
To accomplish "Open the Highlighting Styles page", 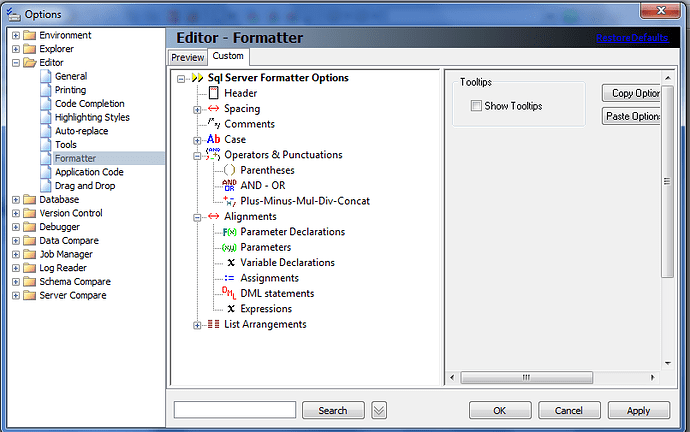I will pyautogui.click(x=92, y=117).
